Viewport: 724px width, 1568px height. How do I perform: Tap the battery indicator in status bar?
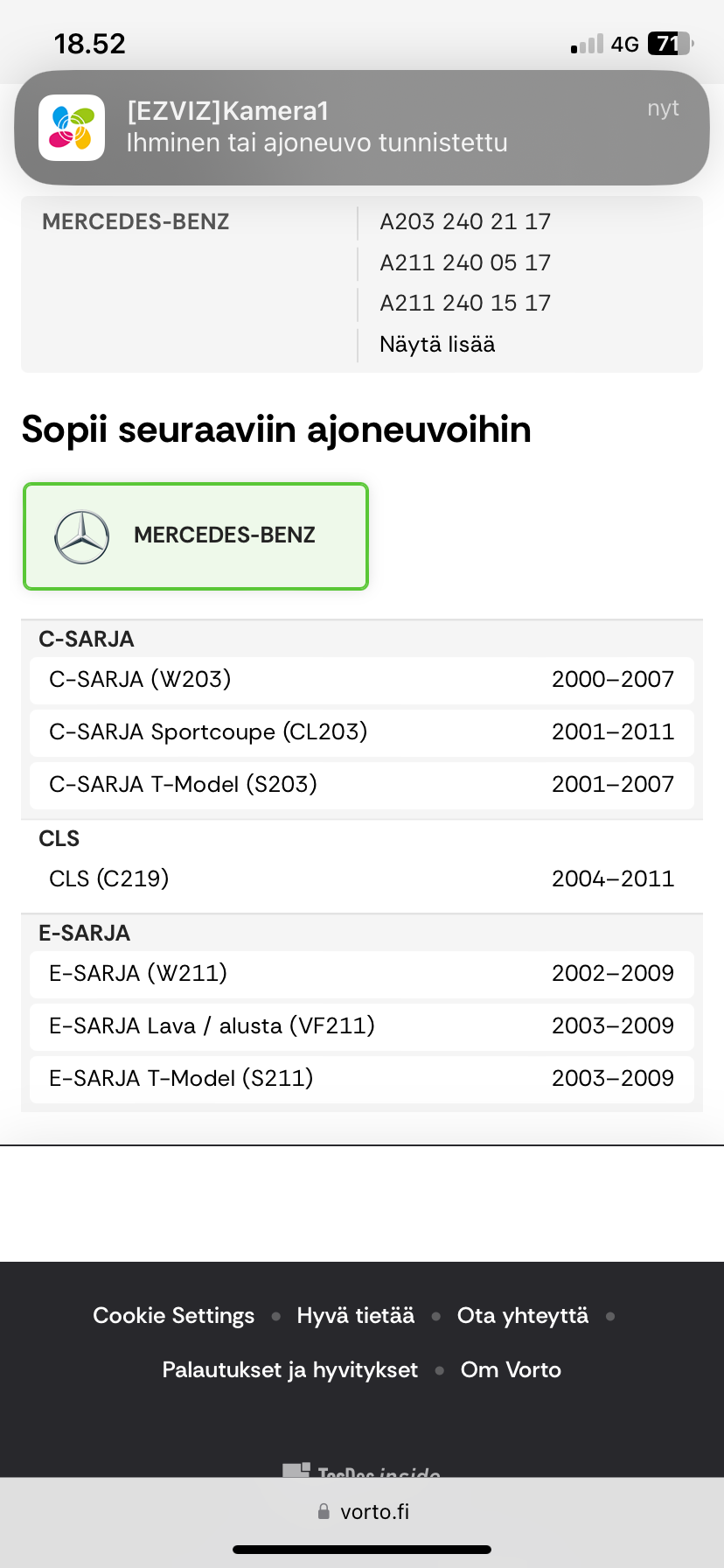click(x=669, y=44)
